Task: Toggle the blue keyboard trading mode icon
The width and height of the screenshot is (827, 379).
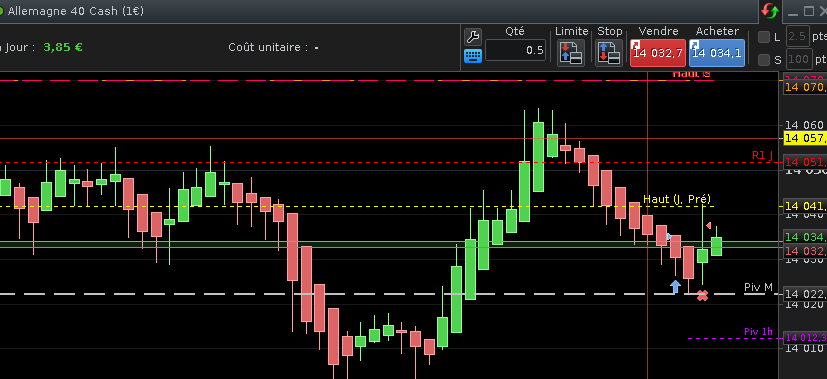Action: point(473,55)
